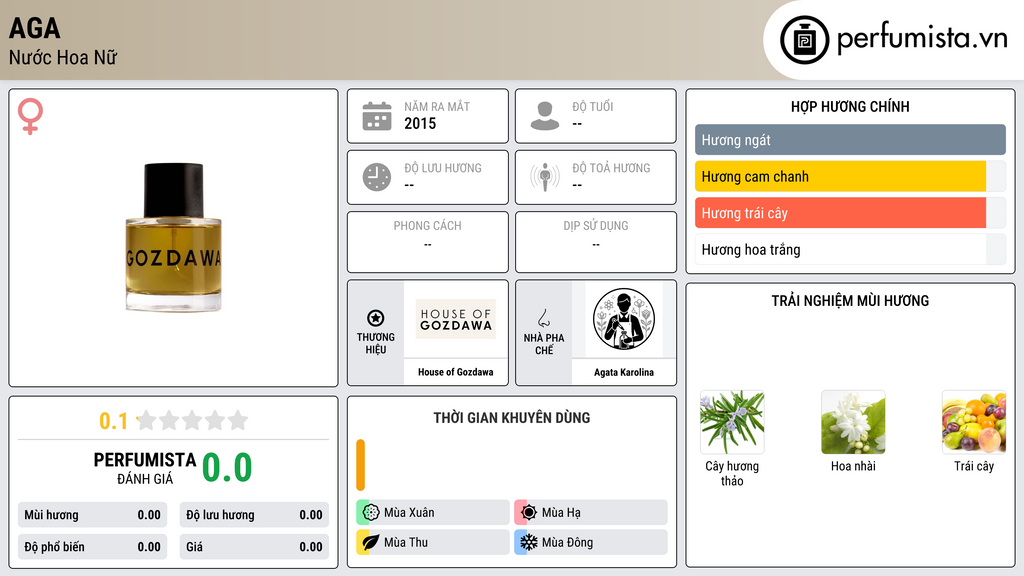Click the Phong cách card
Screen dimensions: 1024x576
point(428,242)
